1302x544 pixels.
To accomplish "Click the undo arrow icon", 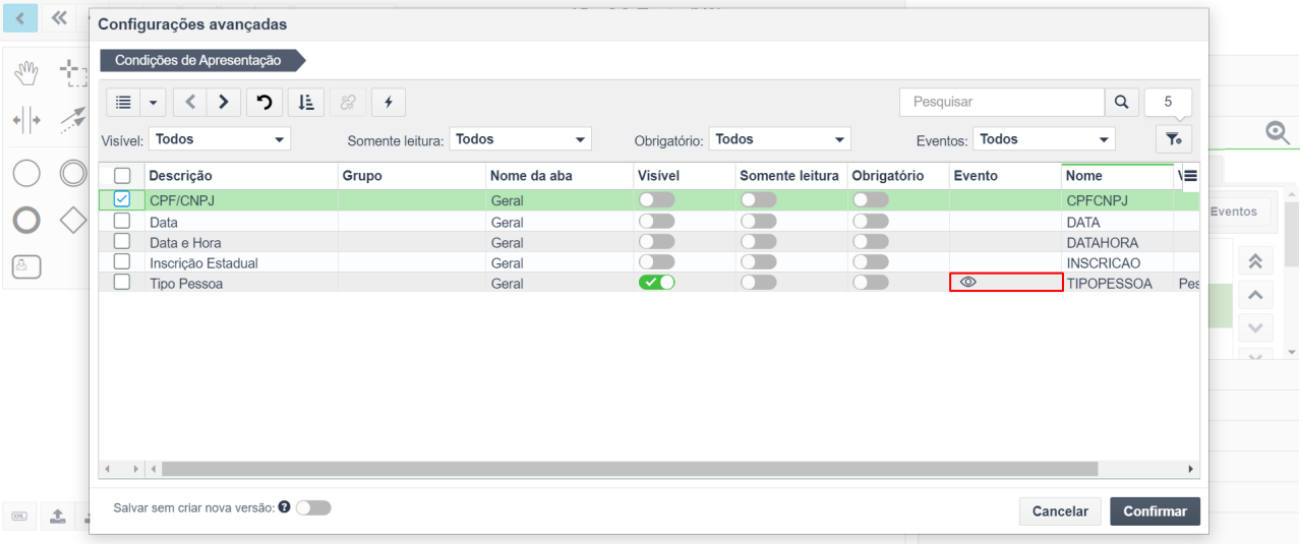I will [x=264, y=102].
